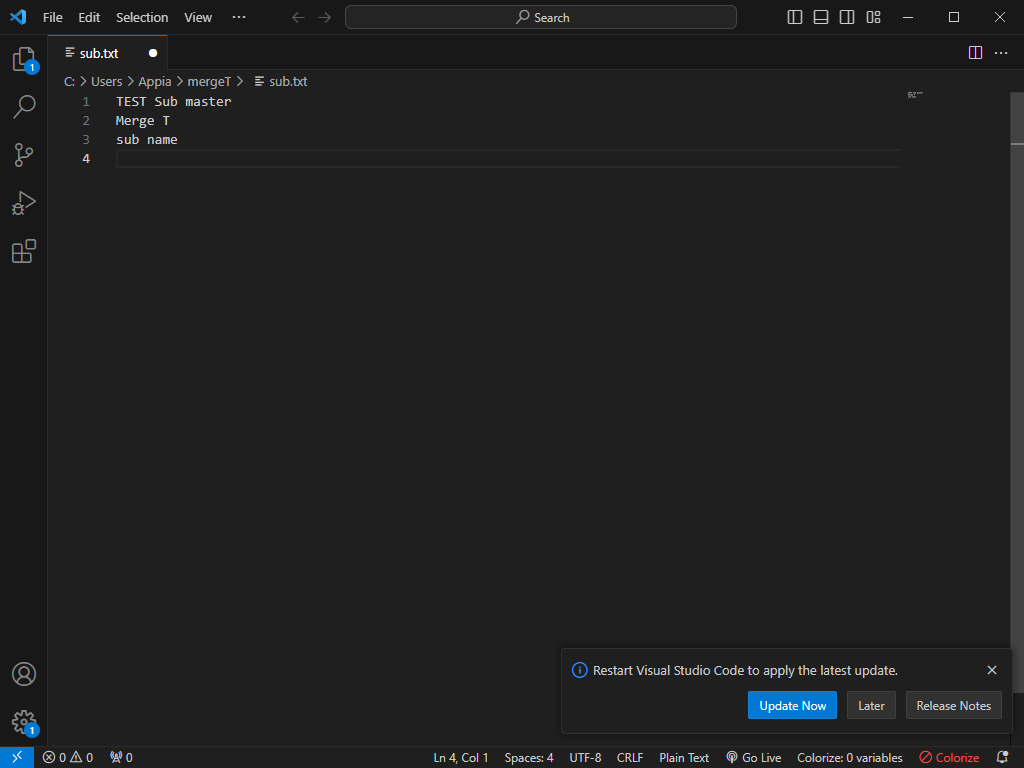The height and width of the screenshot is (768, 1024).
Task: Open the File menu
Action: pyautogui.click(x=53, y=18)
